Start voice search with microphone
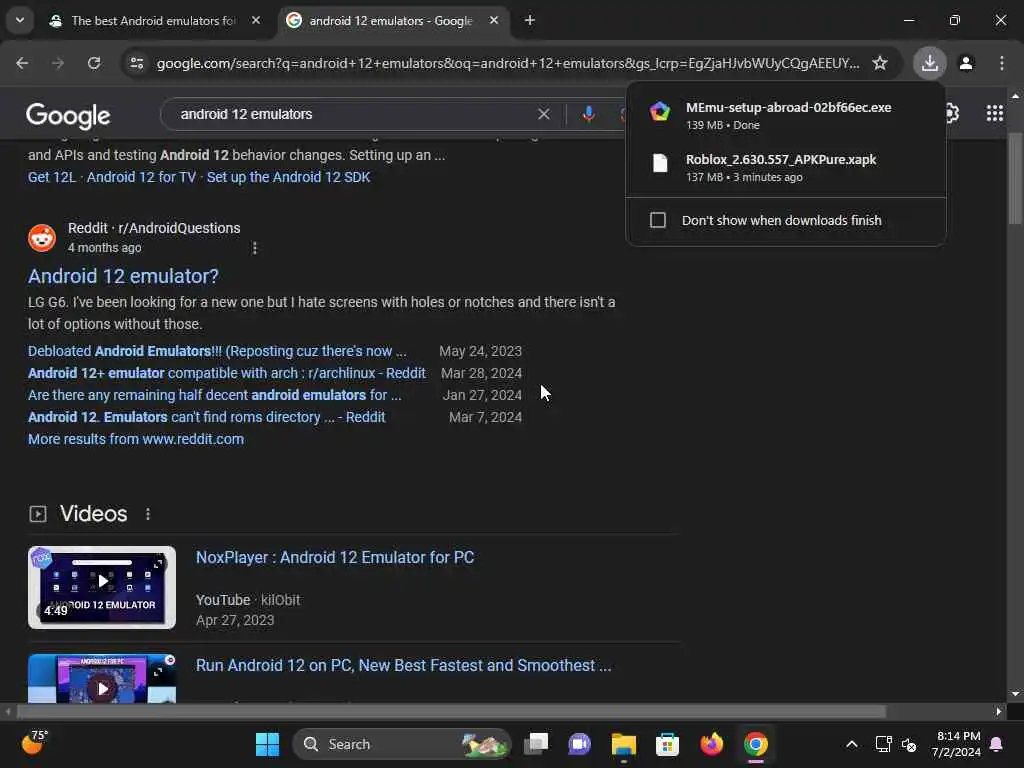1024x768 pixels. pos(588,114)
